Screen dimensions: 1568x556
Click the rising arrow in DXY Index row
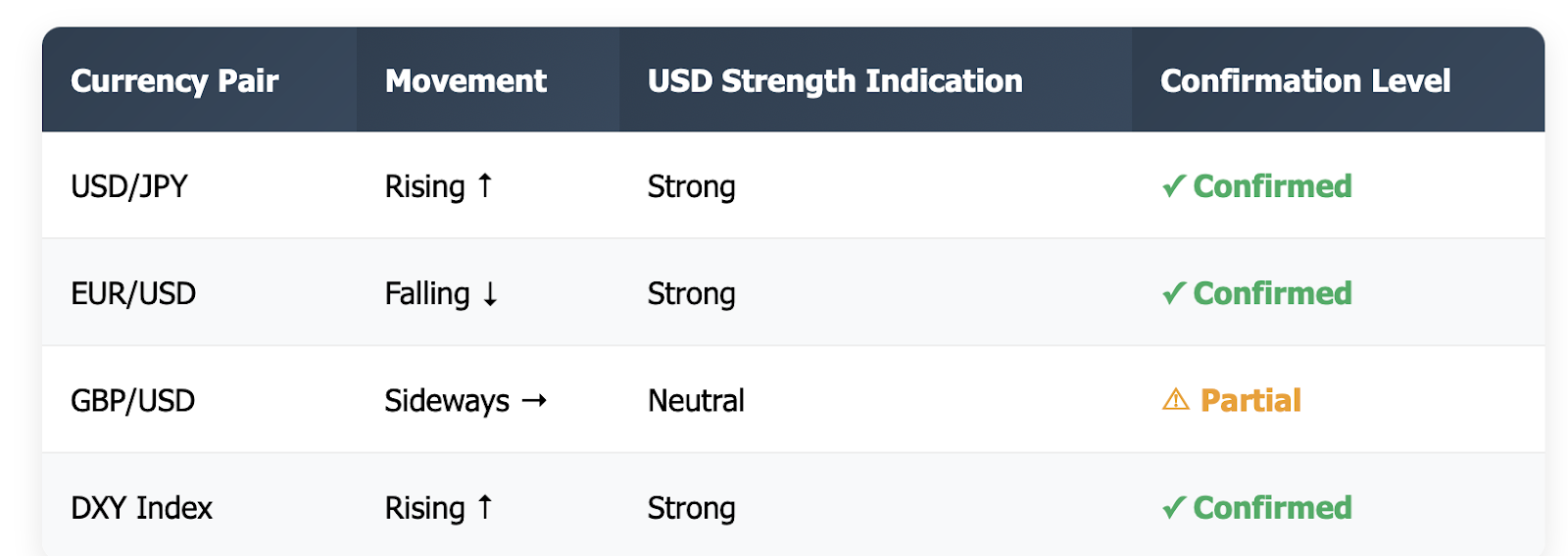point(484,507)
